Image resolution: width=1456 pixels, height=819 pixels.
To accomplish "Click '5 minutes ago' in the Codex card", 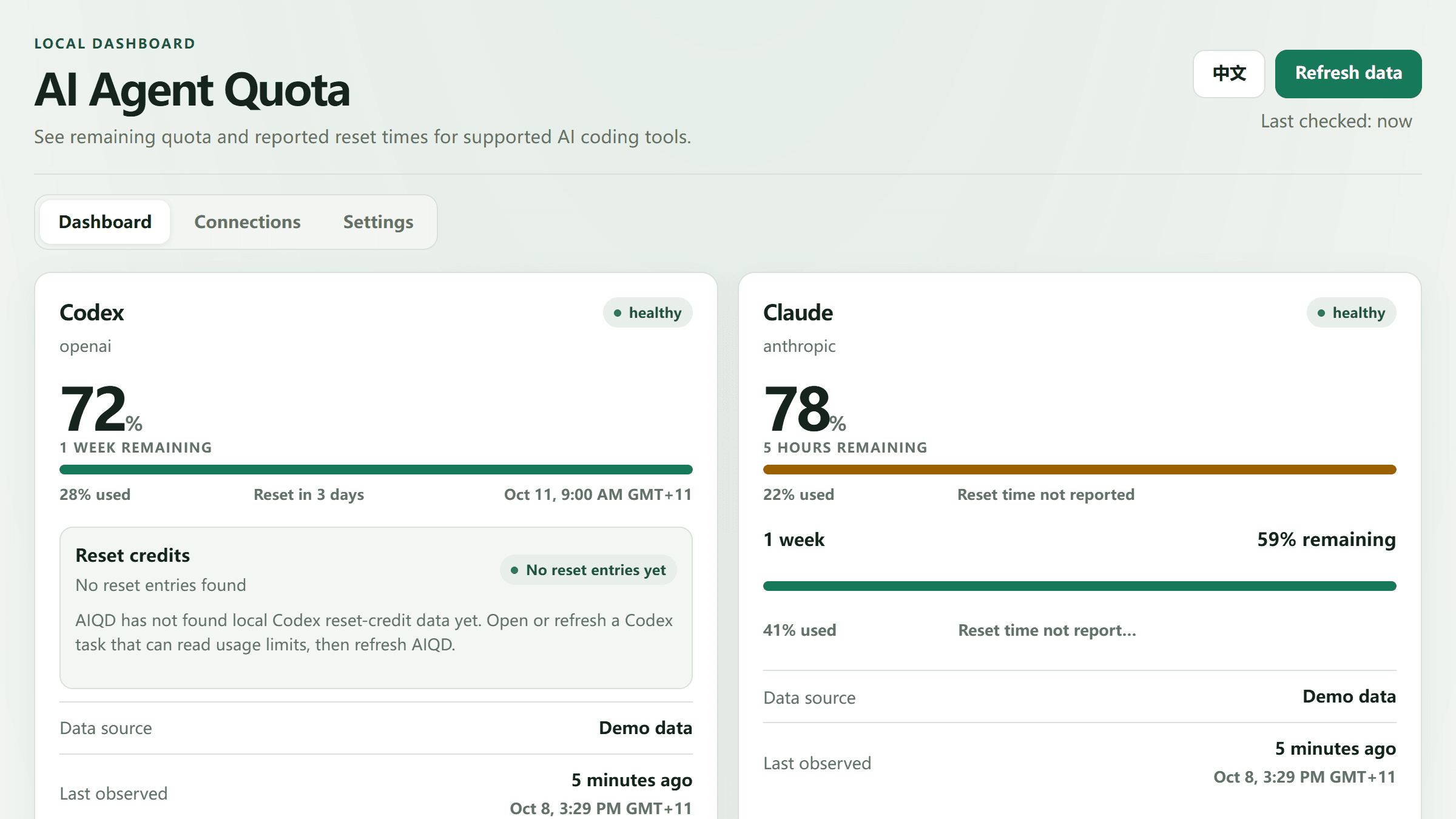I will pyautogui.click(x=632, y=780).
